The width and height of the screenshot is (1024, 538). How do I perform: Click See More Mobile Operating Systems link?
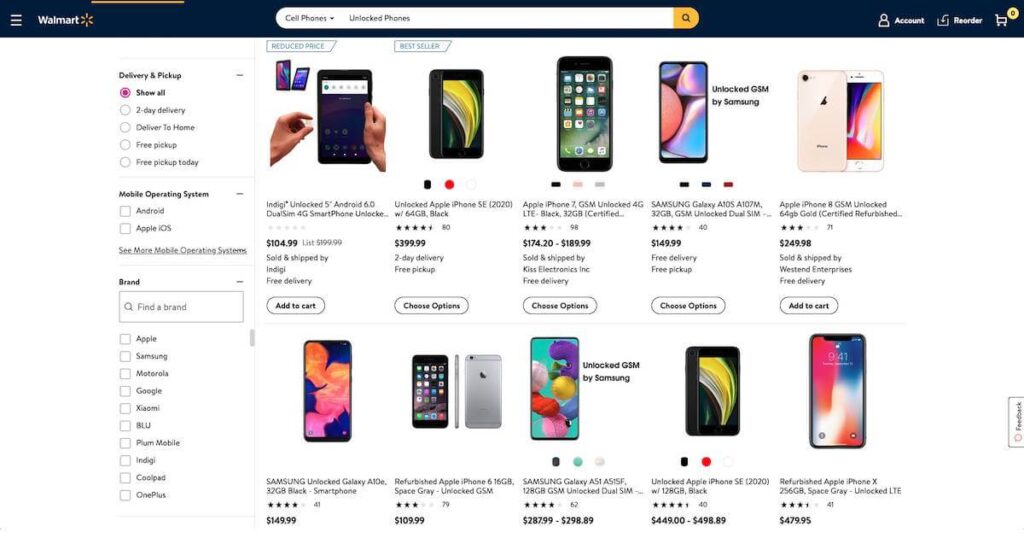(x=182, y=251)
